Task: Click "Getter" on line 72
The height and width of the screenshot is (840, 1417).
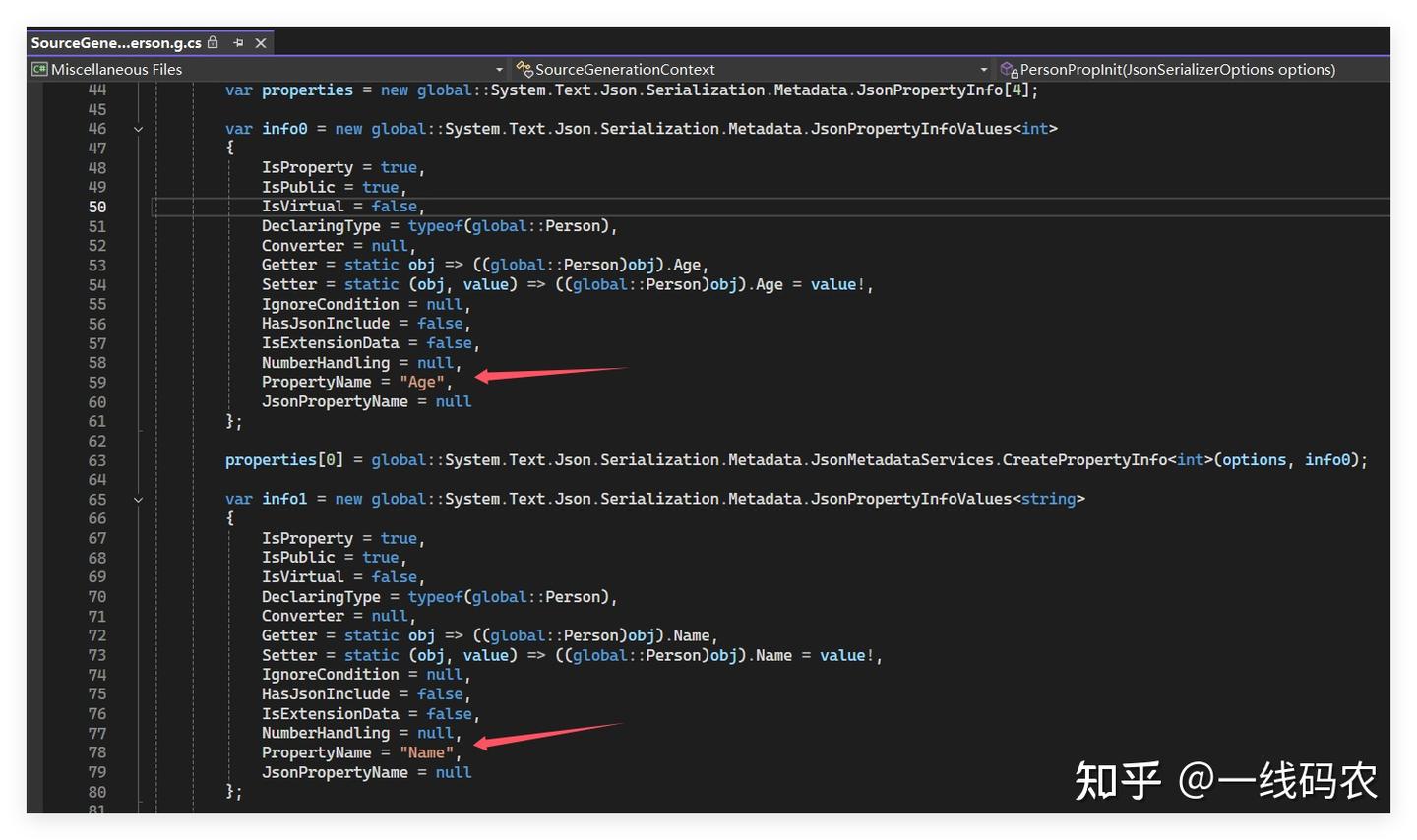Action: [x=289, y=636]
